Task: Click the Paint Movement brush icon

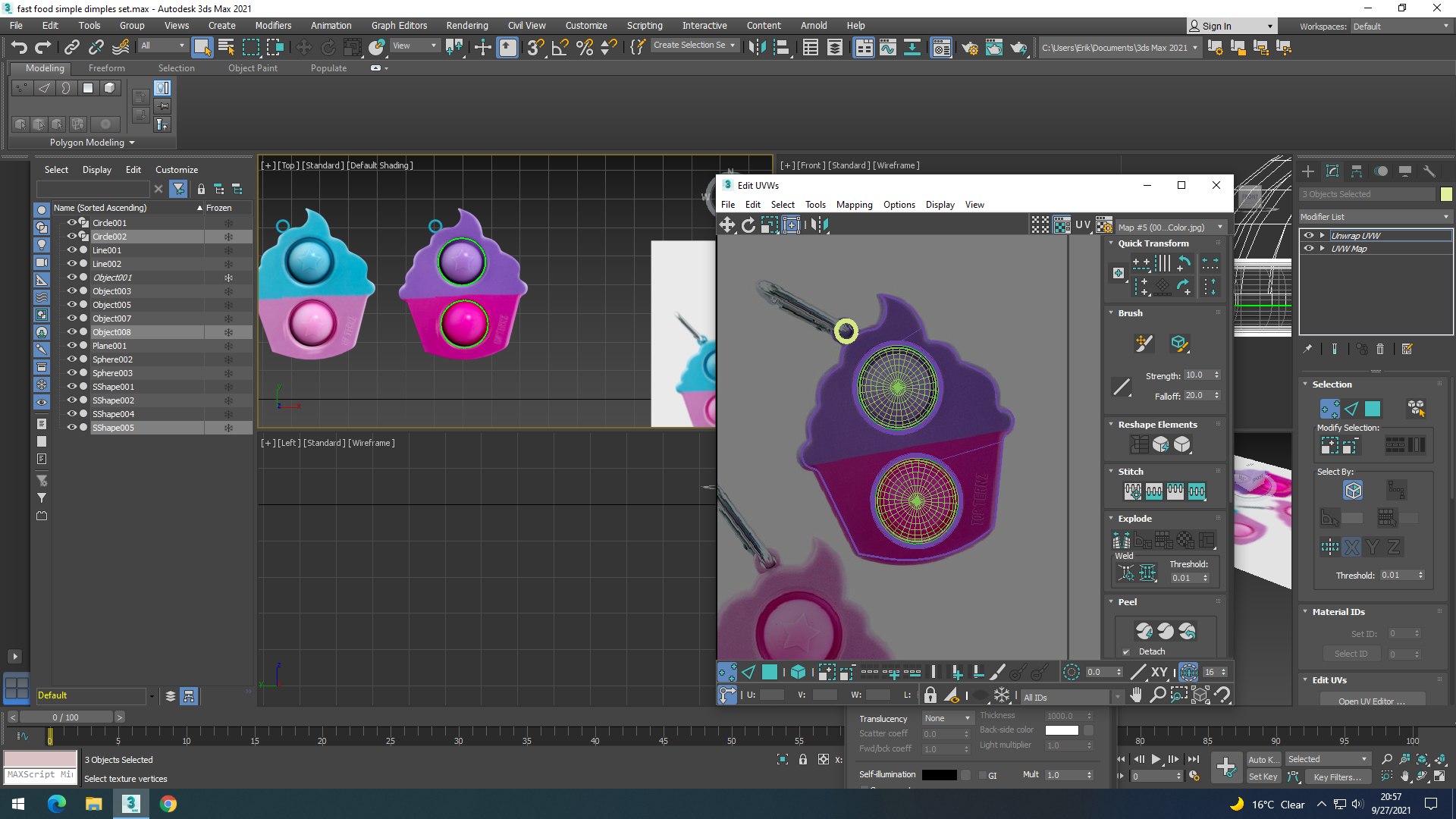Action: (x=1144, y=343)
